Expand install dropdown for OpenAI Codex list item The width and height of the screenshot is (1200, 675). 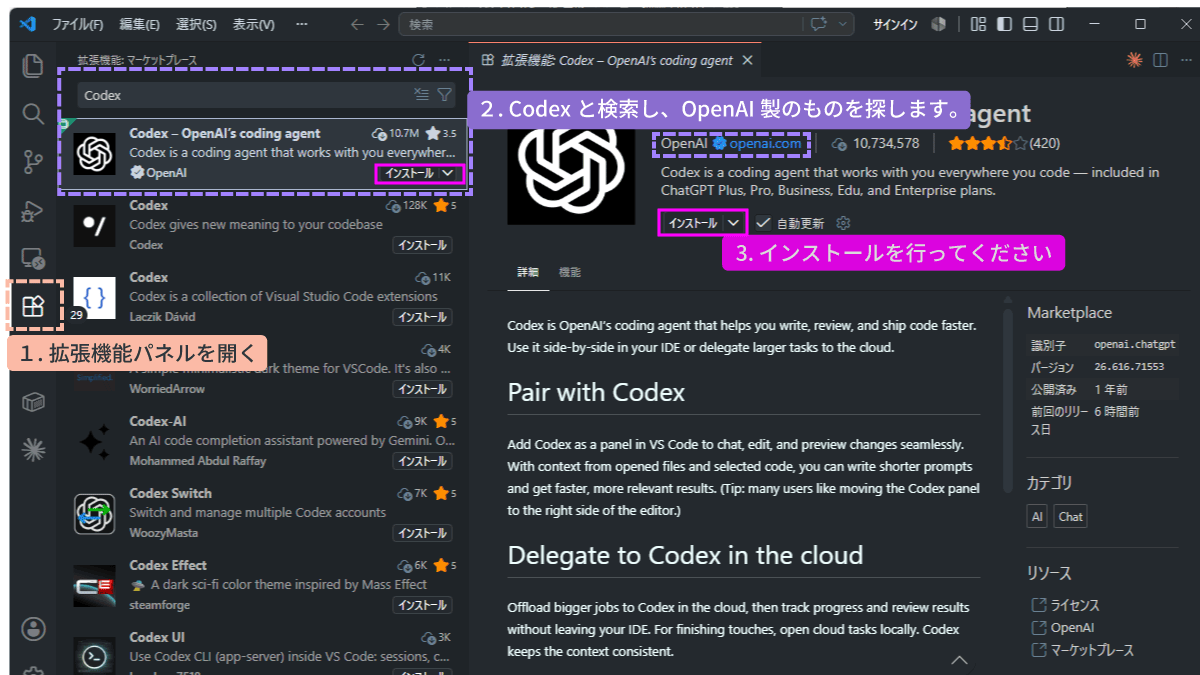(x=449, y=173)
